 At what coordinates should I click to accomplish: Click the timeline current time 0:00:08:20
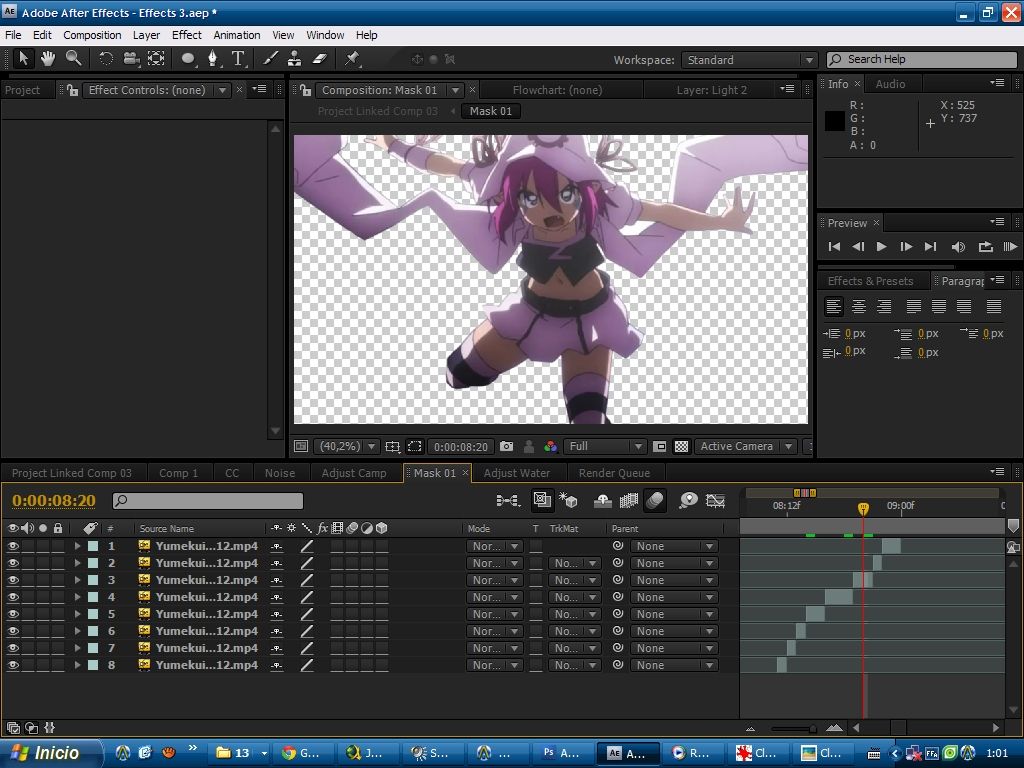coord(54,501)
